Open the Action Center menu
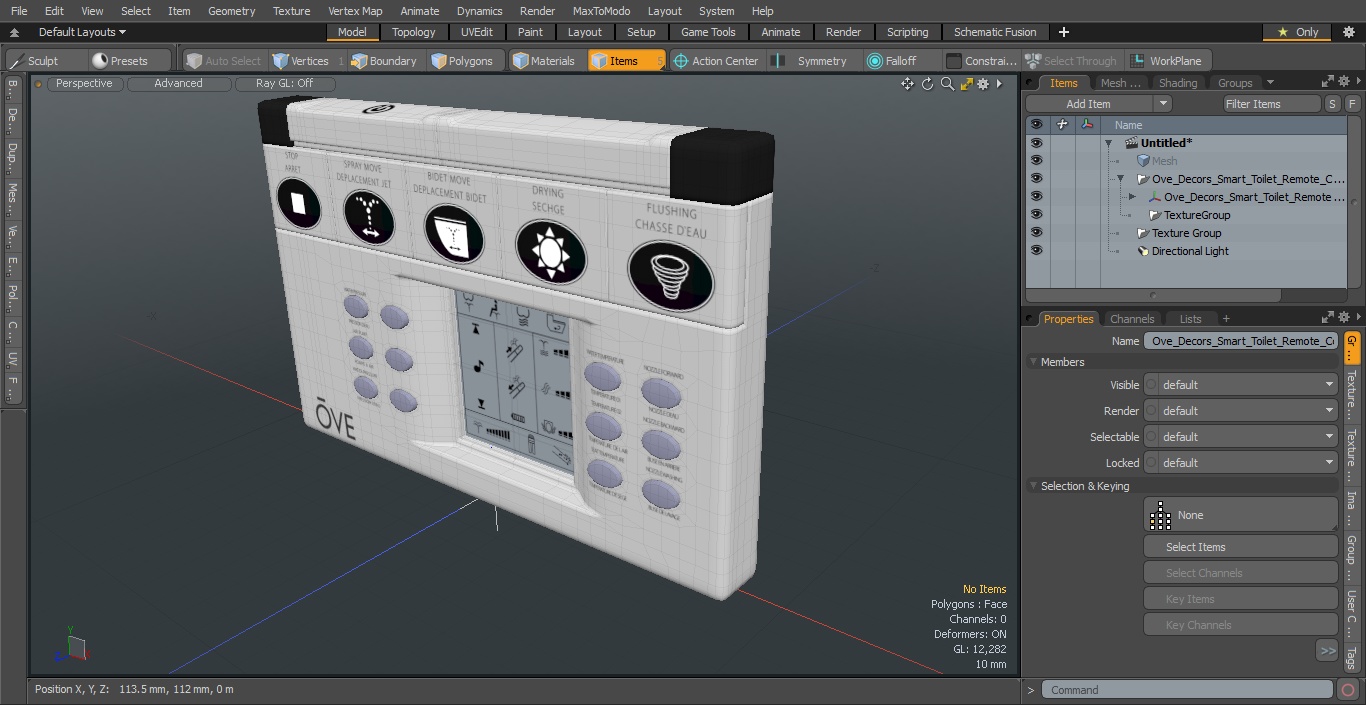The height and width of the screenshot is (705, 1366). (x=716, y=61)
